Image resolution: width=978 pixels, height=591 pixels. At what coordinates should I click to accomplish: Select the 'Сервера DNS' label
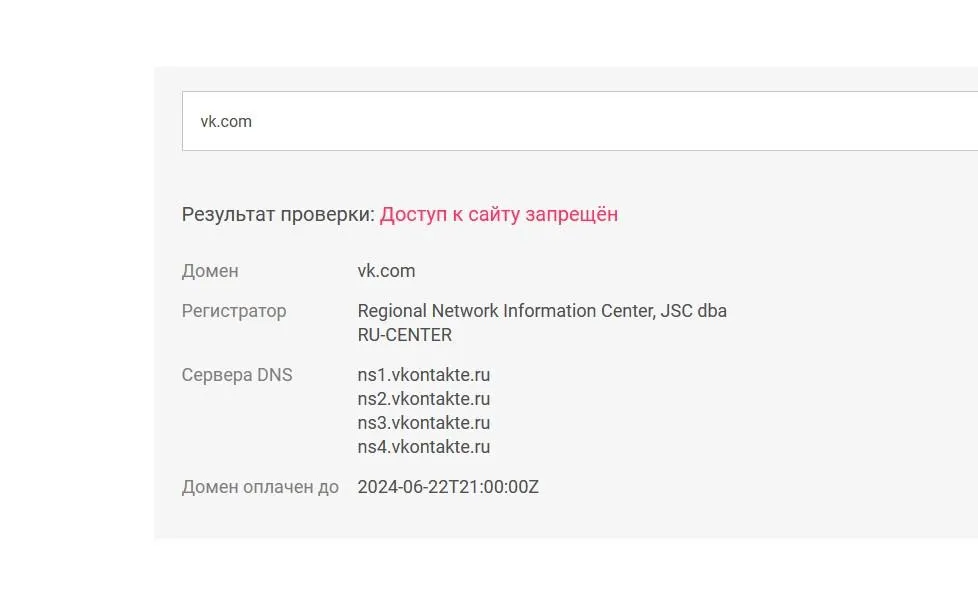coord(237,374)
